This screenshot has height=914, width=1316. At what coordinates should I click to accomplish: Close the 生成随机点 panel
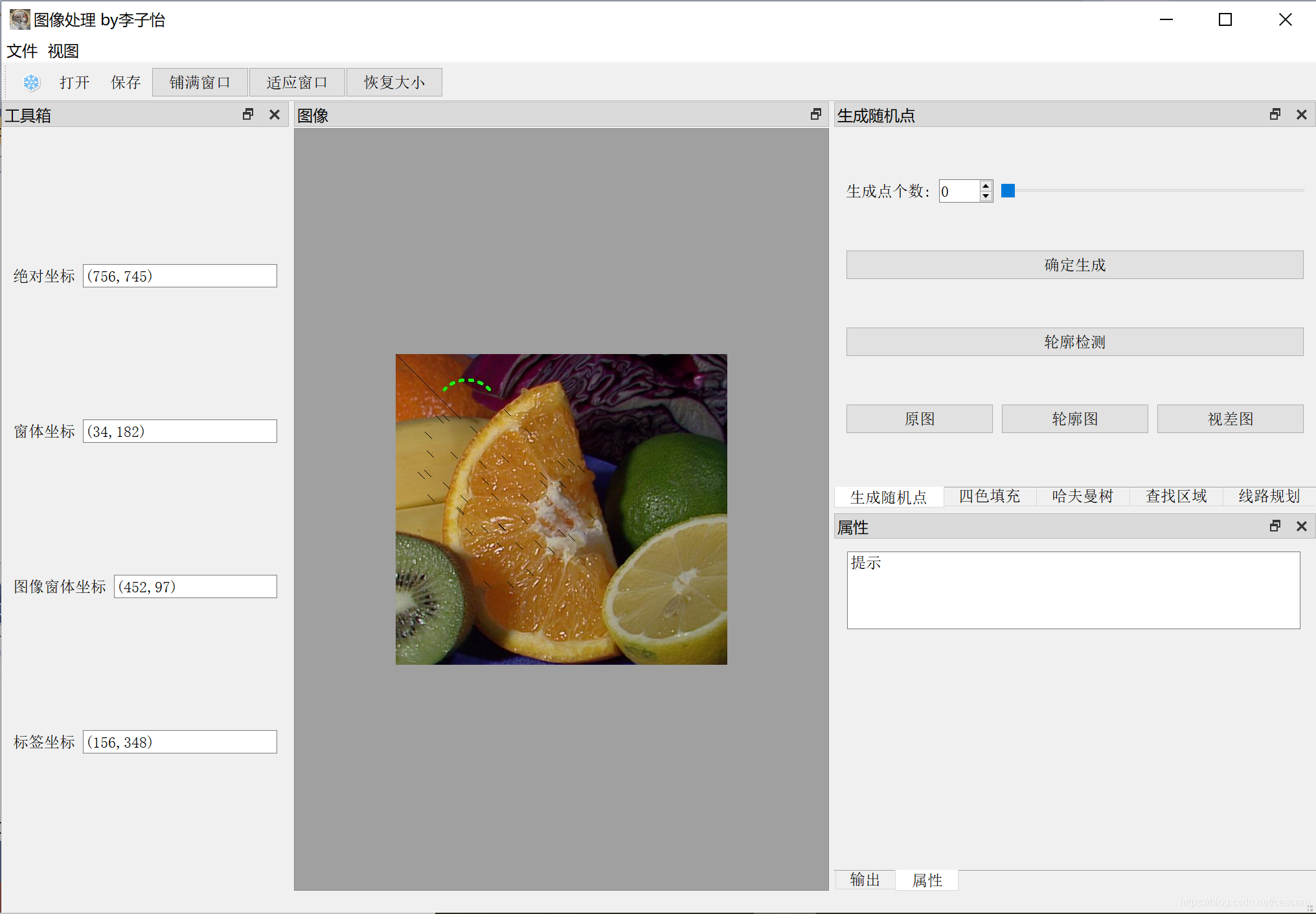tap(1302, 115)
